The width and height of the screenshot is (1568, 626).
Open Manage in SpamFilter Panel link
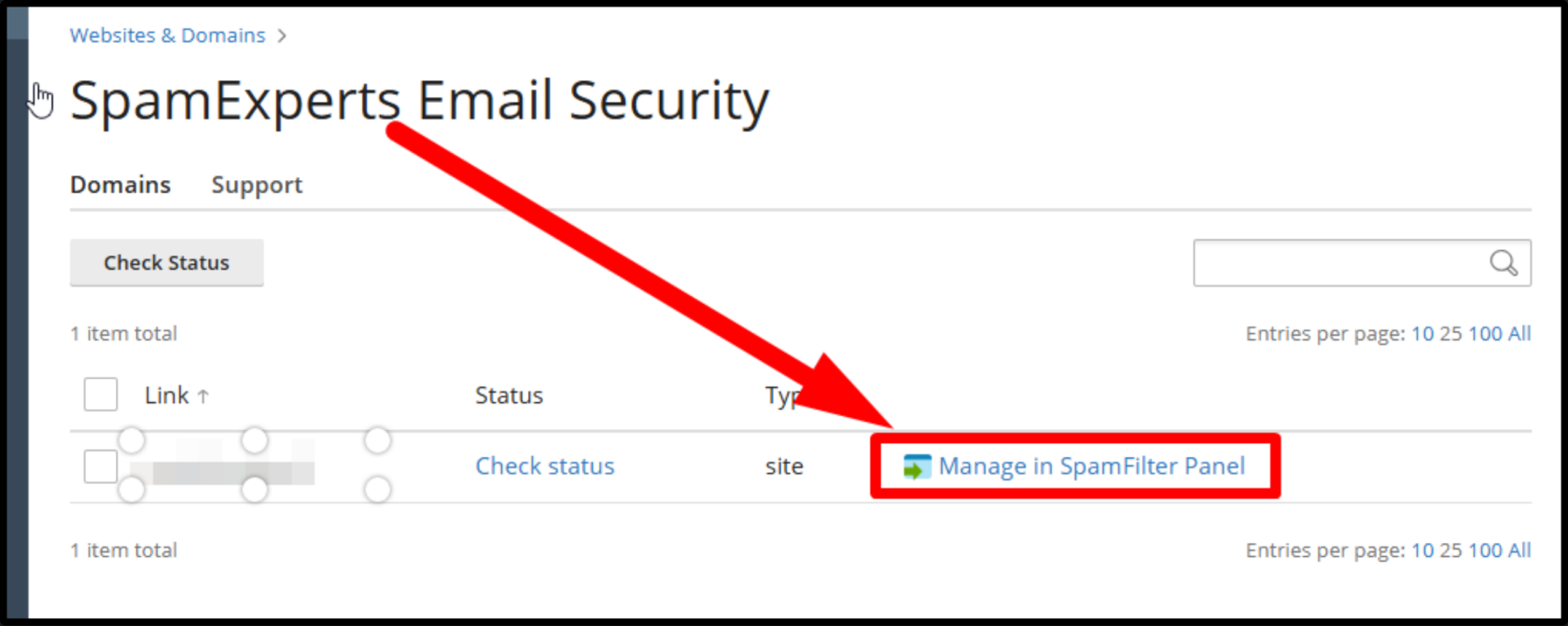[x=1091, y=466]
